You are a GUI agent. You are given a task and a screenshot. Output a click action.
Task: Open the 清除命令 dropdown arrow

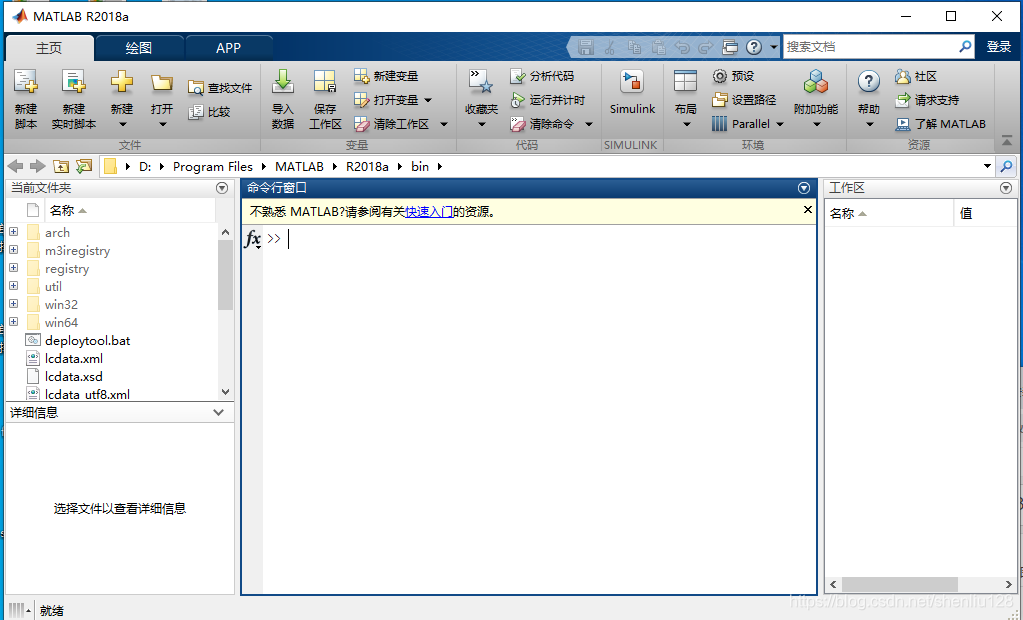pyautogui.click(x=588, y=124)
